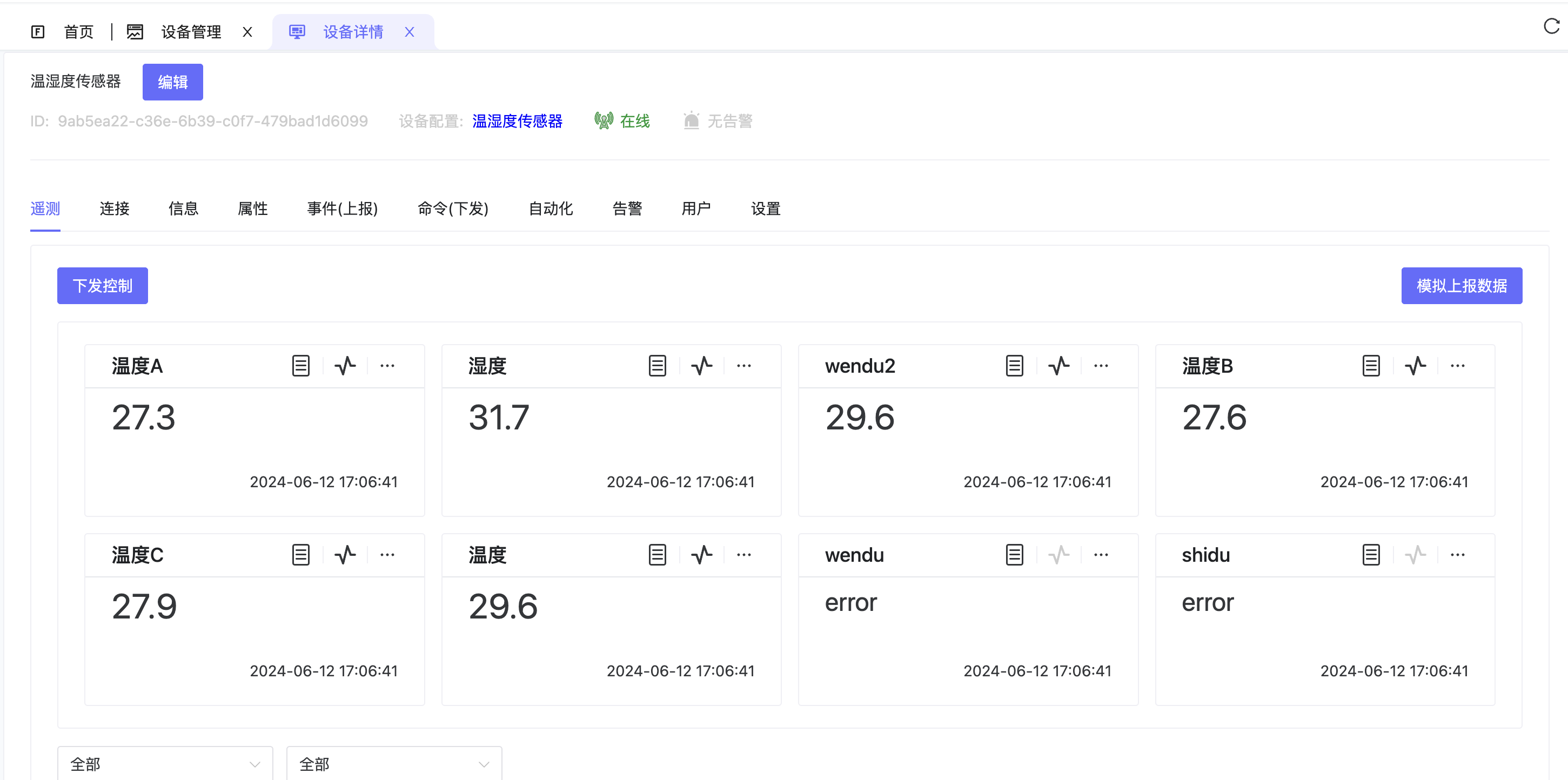Open the 告警 tab
1568x780 pixels.
point(627,209)
